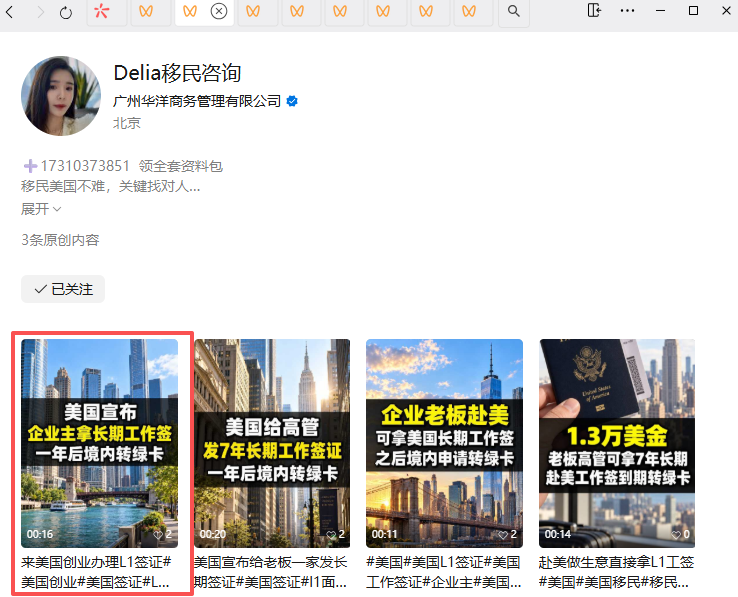Click the sidebar panel icon

594,10
